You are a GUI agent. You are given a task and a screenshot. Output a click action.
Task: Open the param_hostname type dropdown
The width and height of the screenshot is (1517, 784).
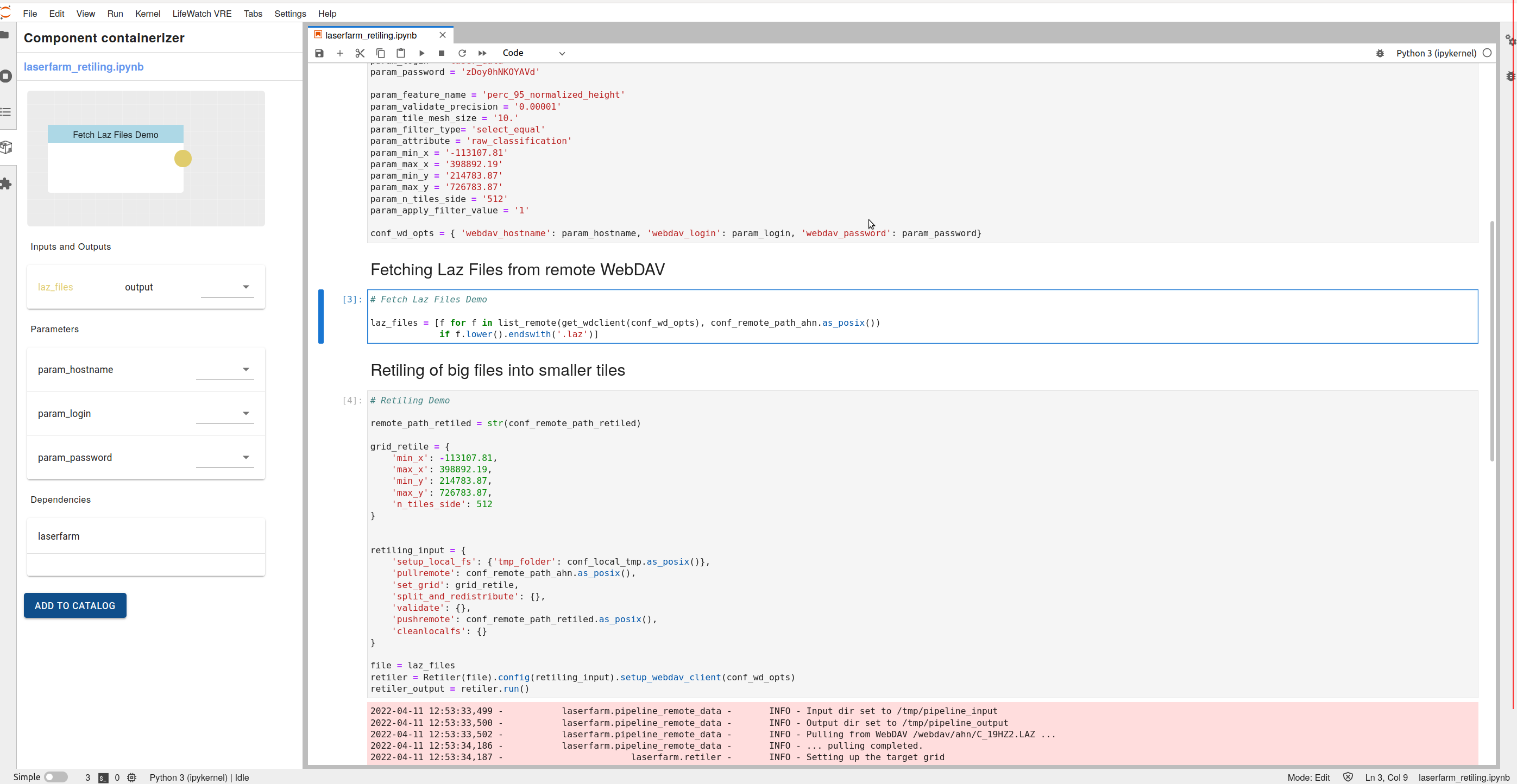(x=246, y=369)
